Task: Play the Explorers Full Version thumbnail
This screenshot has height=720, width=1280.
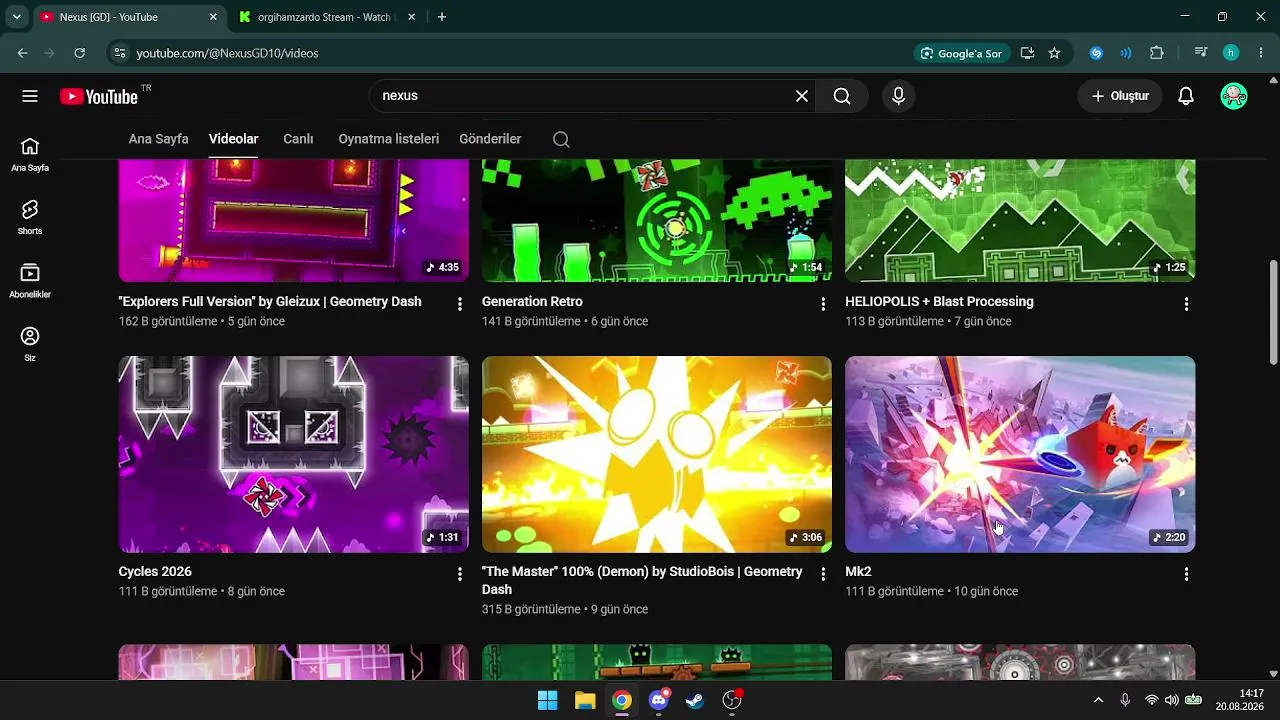Action: pyautogui.click(x=293, y=221)
